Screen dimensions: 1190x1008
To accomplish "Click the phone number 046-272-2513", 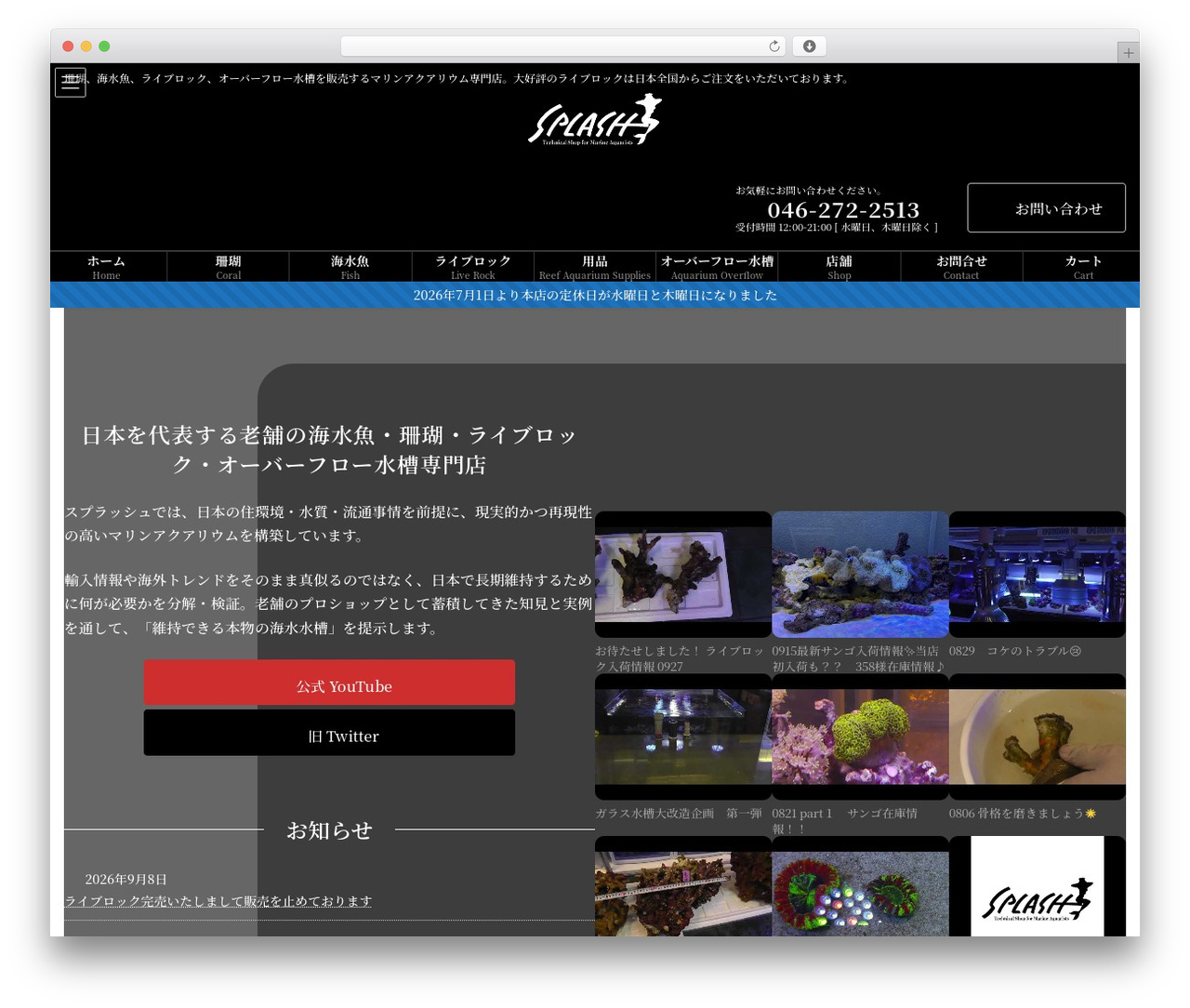I will pos(843,210).
